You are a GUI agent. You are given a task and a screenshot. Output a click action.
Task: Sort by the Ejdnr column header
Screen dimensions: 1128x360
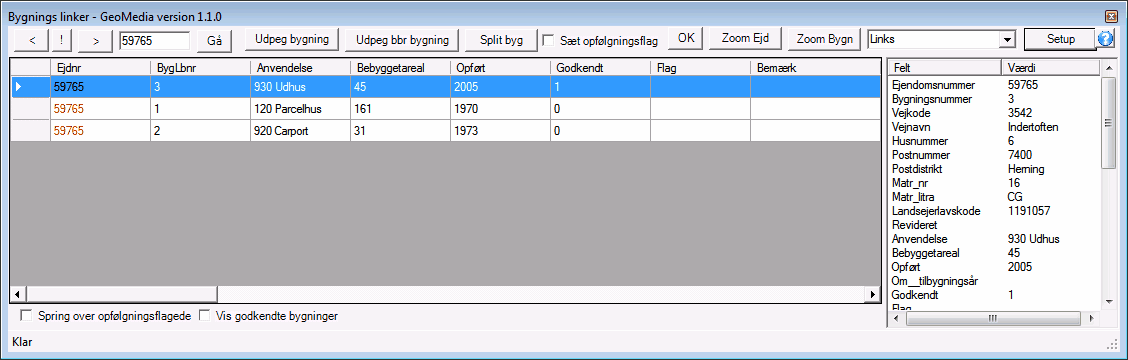coord(100,68)
